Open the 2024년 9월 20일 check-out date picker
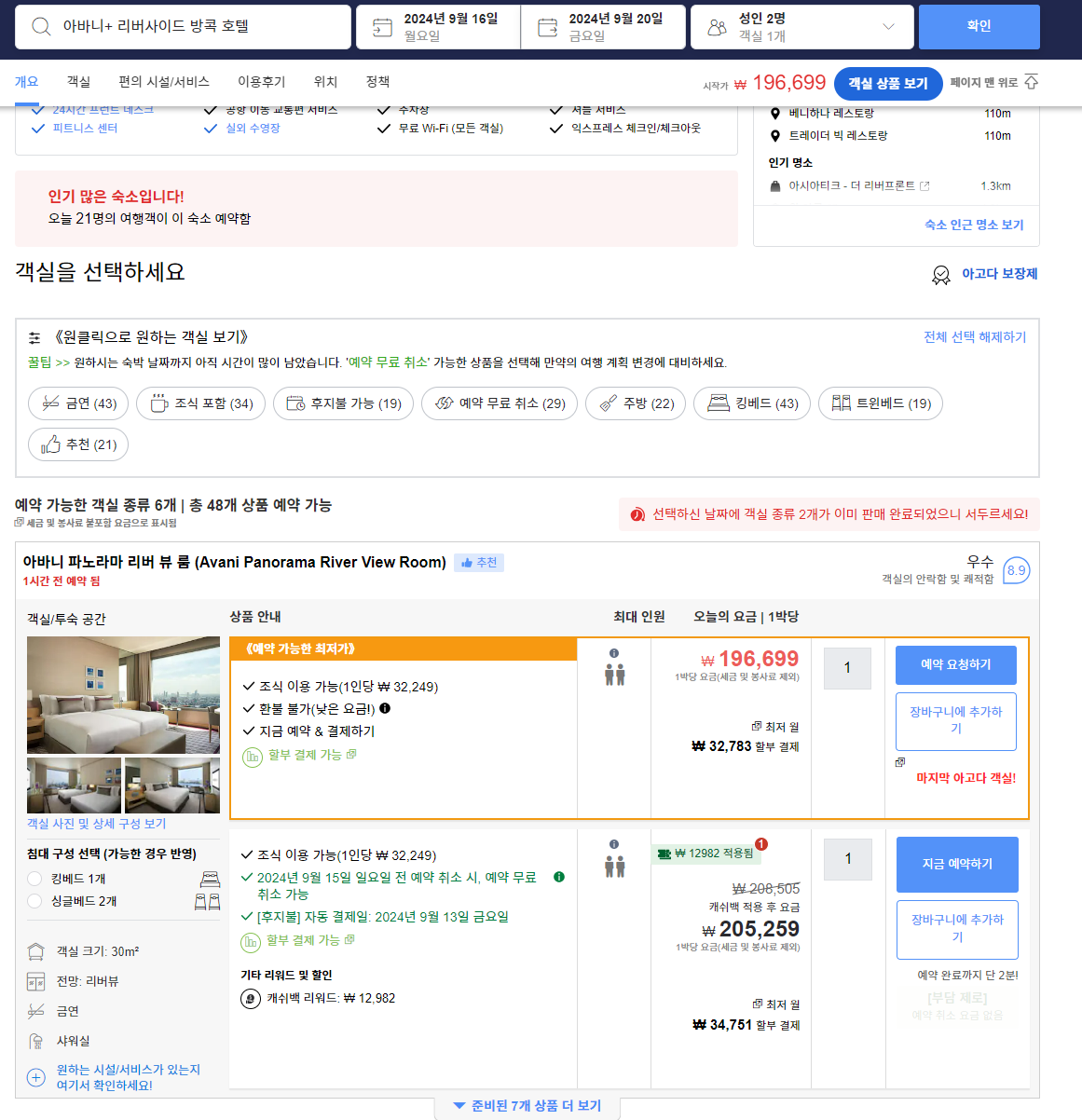Viewport: 1082px width, 1120px height. (x=603, y=27)
